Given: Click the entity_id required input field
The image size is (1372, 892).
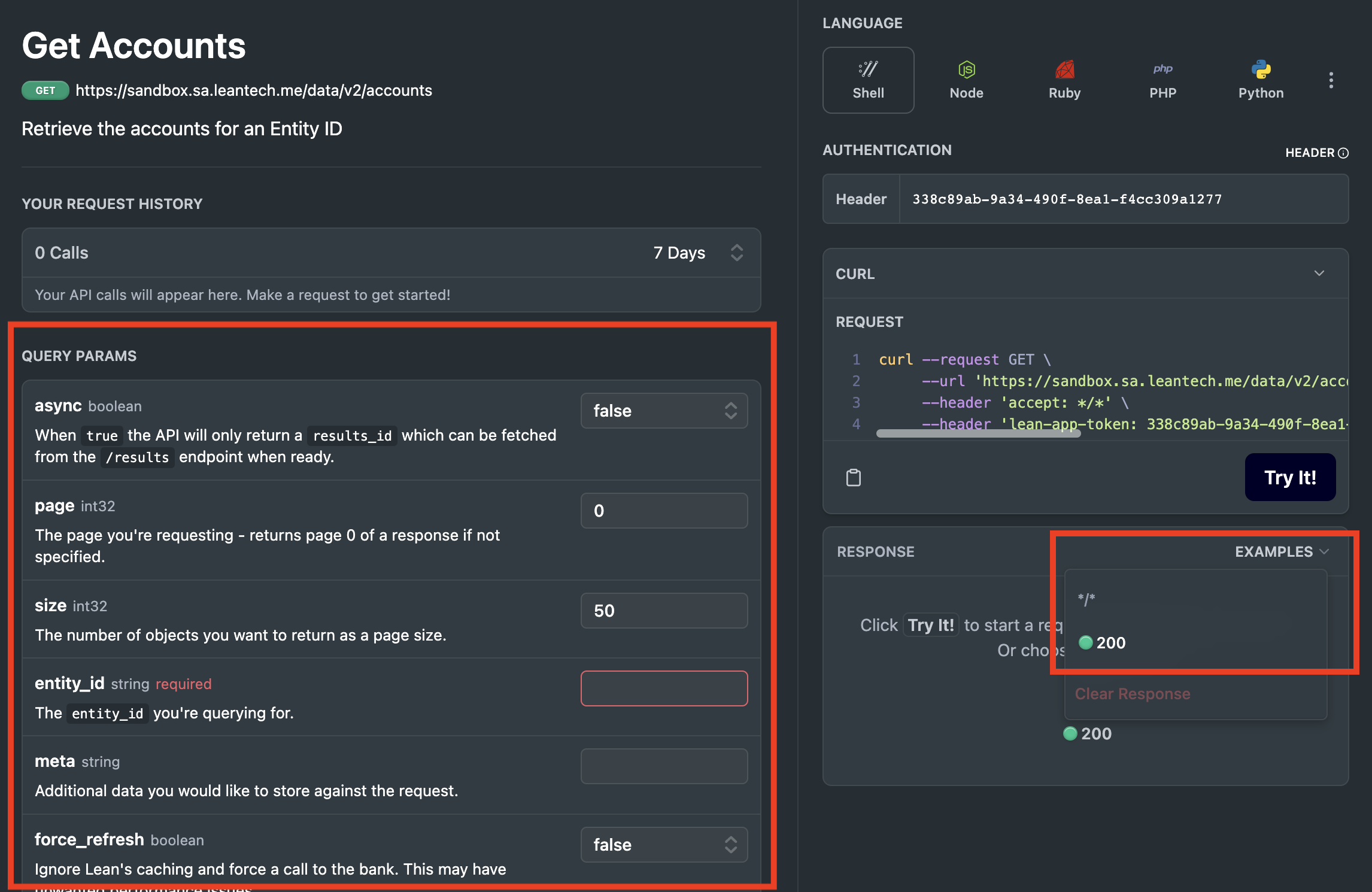Looking at the screenshot, I should 663,688.
